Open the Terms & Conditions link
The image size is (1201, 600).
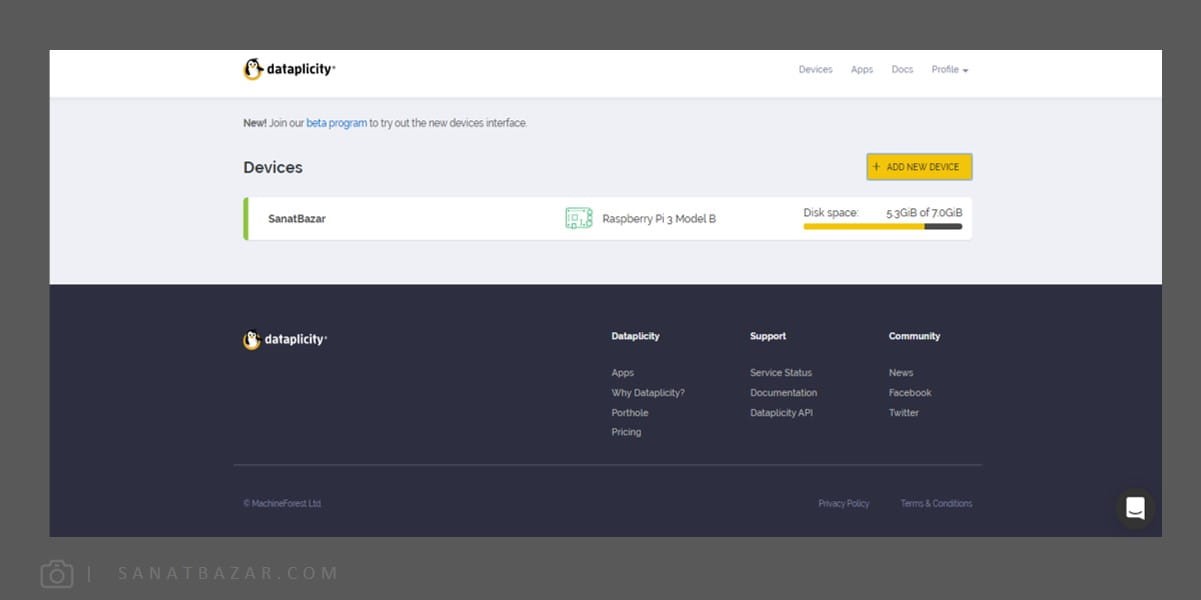click(x=936, y=504)
